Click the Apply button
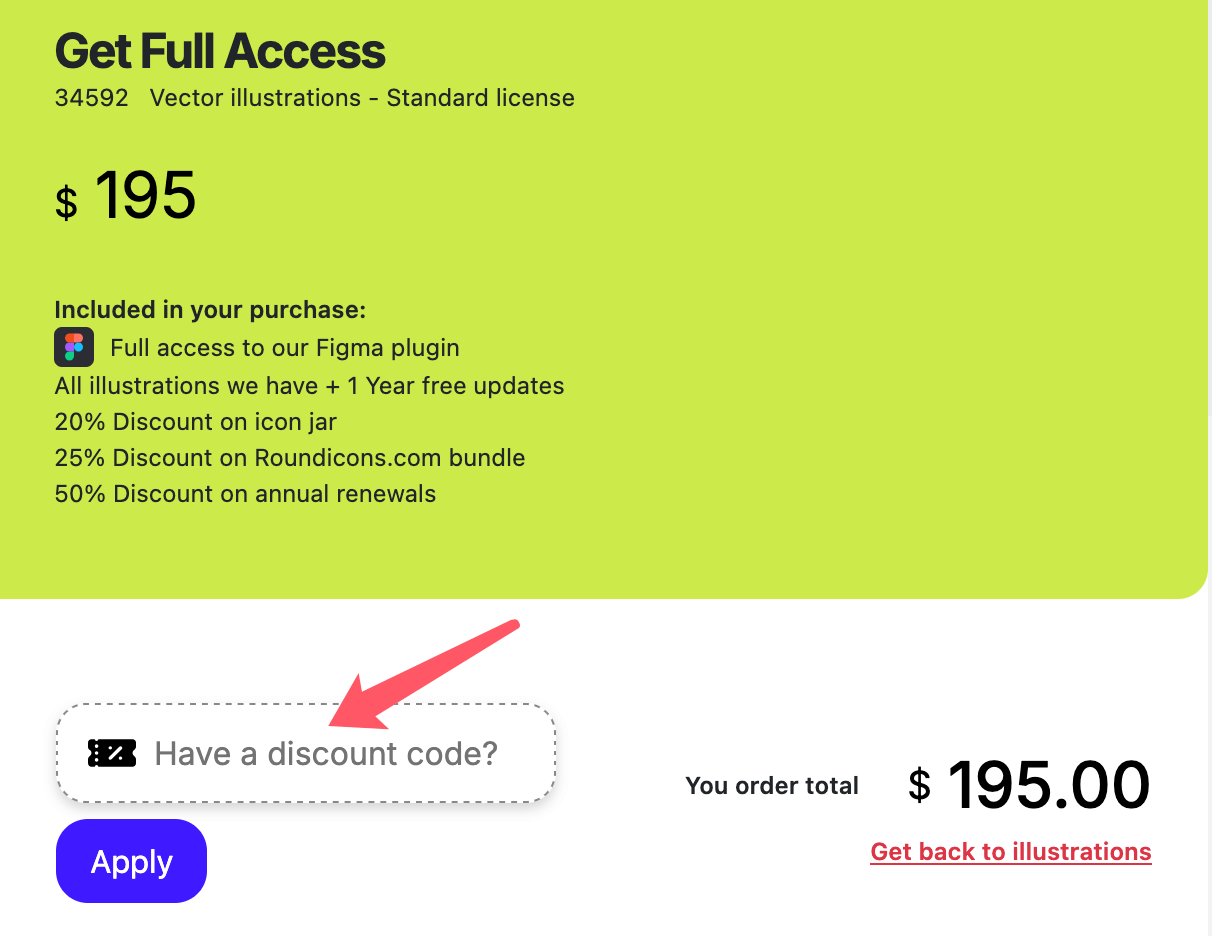This screenshot has width=1212, height=936. coord(131,861)
